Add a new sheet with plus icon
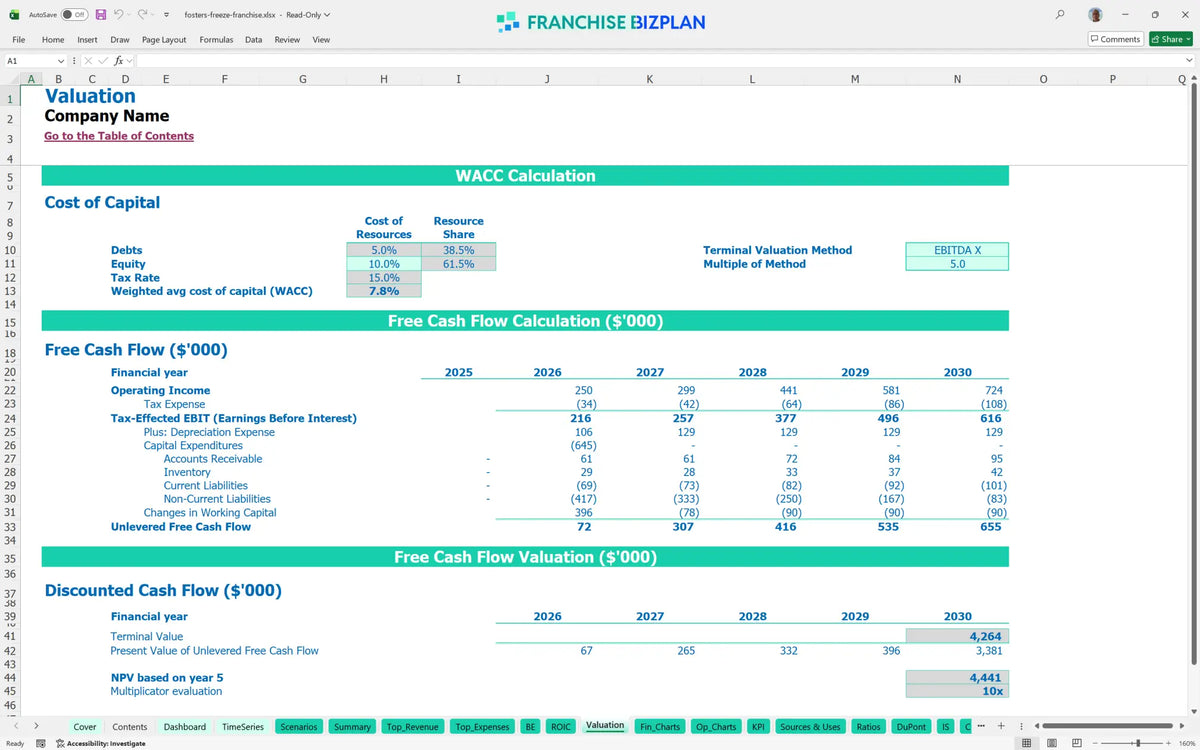The image size is (1200, 750). [1001, 726]
